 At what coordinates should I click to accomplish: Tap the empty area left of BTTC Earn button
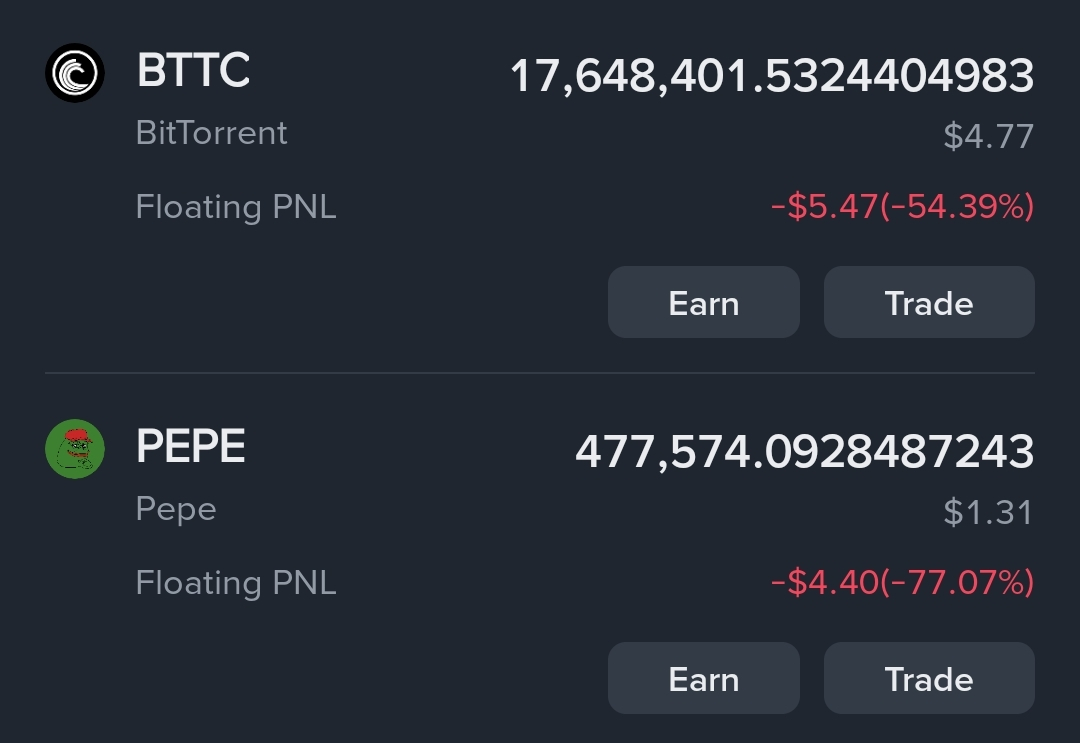[x=324, y=302]
